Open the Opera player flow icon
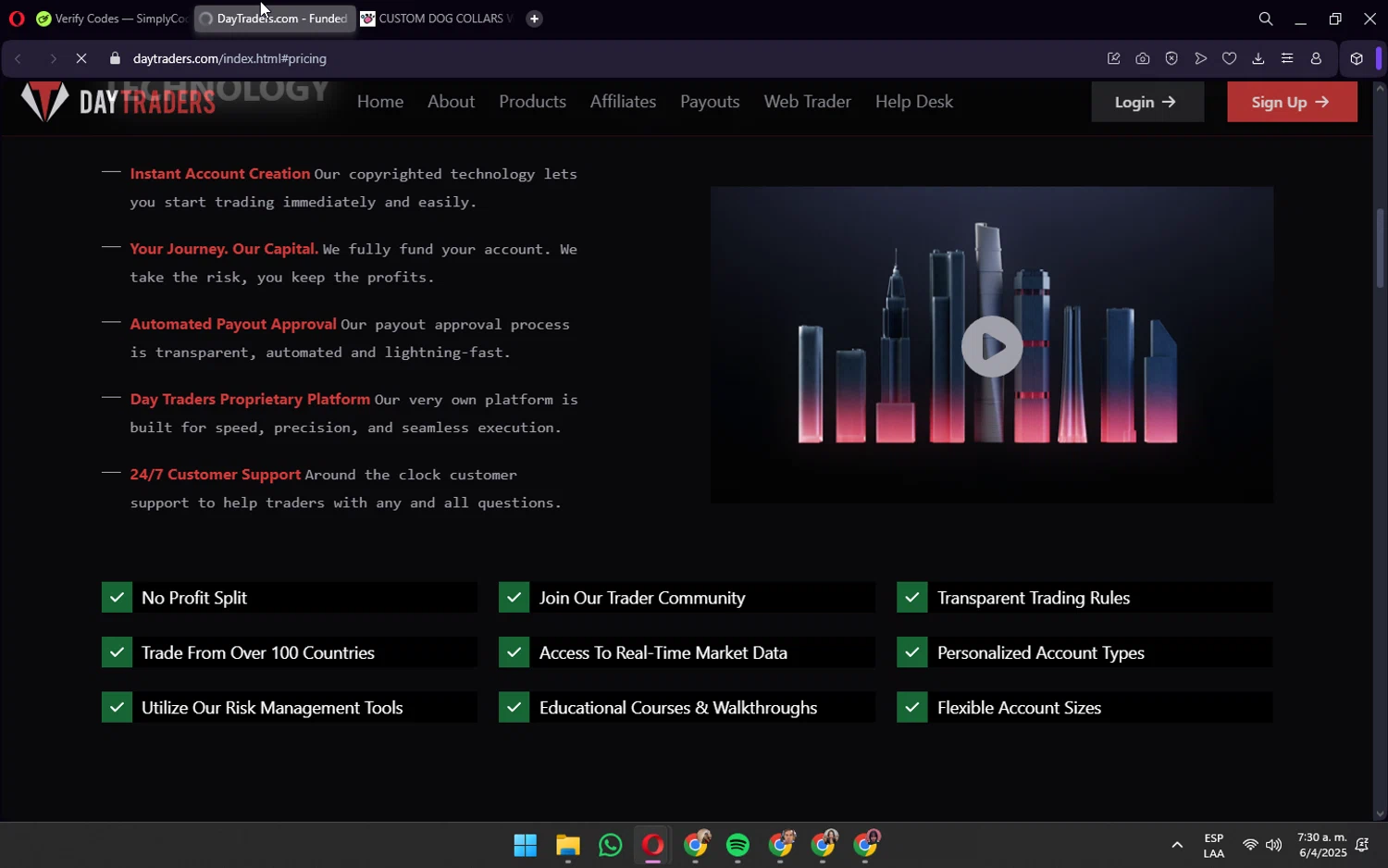Screen dimensions: 1388x868 [1200, 58]
